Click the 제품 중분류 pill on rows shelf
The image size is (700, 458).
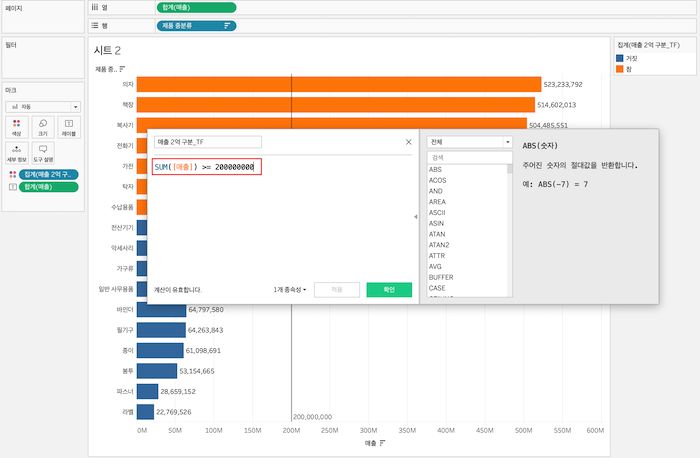(x=196, y=26)
